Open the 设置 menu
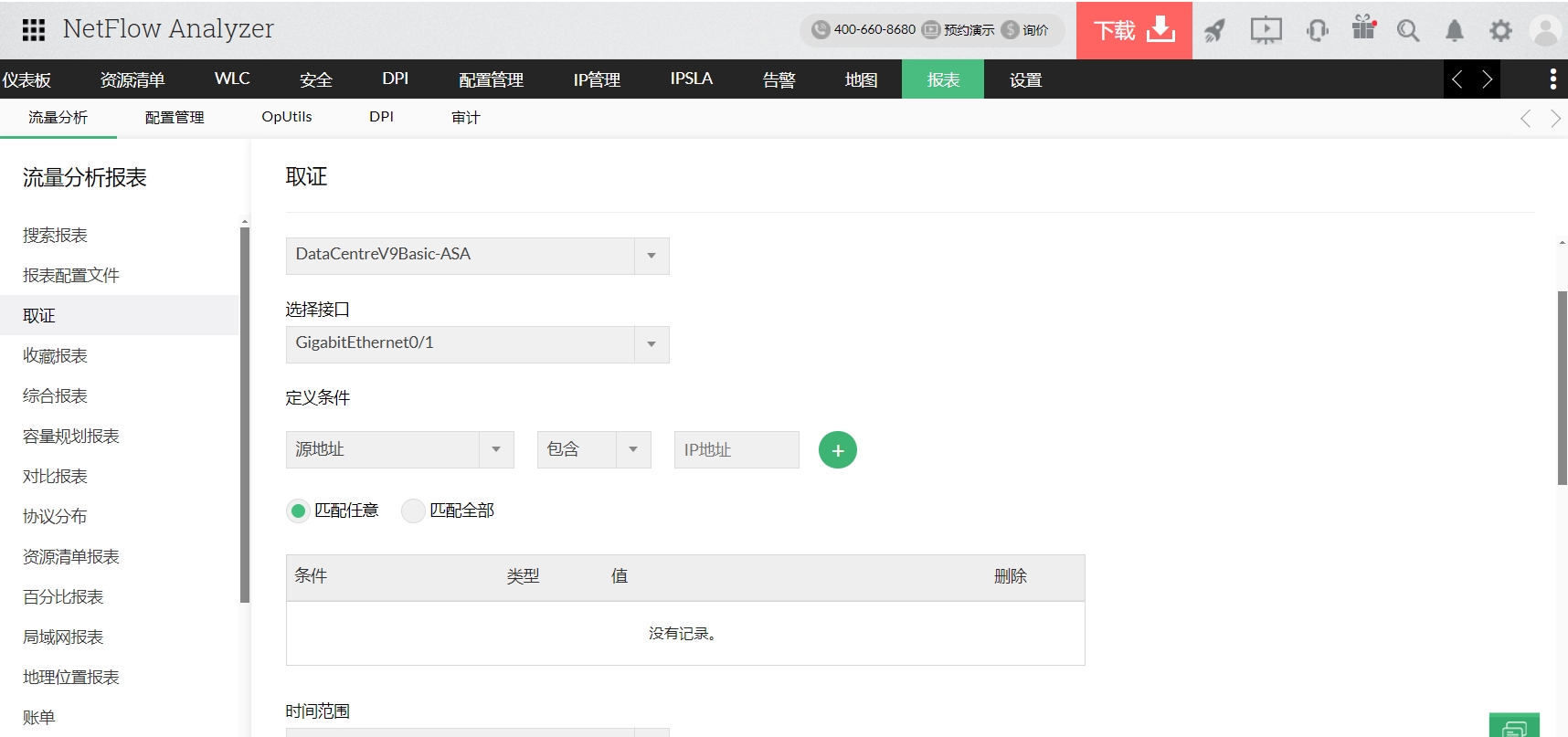Screen dimensions: 1568x737 1026,79
